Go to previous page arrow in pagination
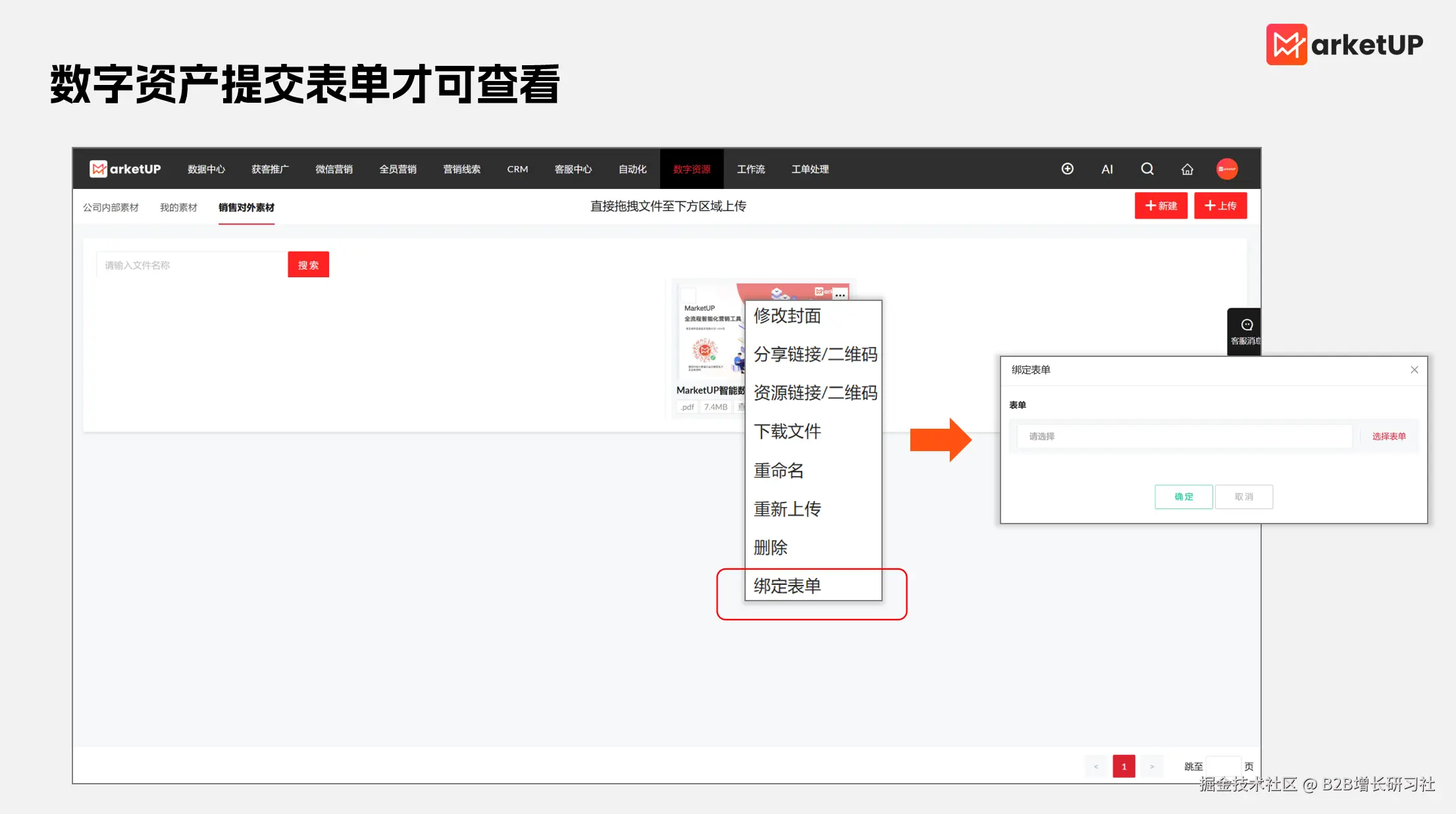This screenshot has width=1456, height=814. coord(1096,767)
